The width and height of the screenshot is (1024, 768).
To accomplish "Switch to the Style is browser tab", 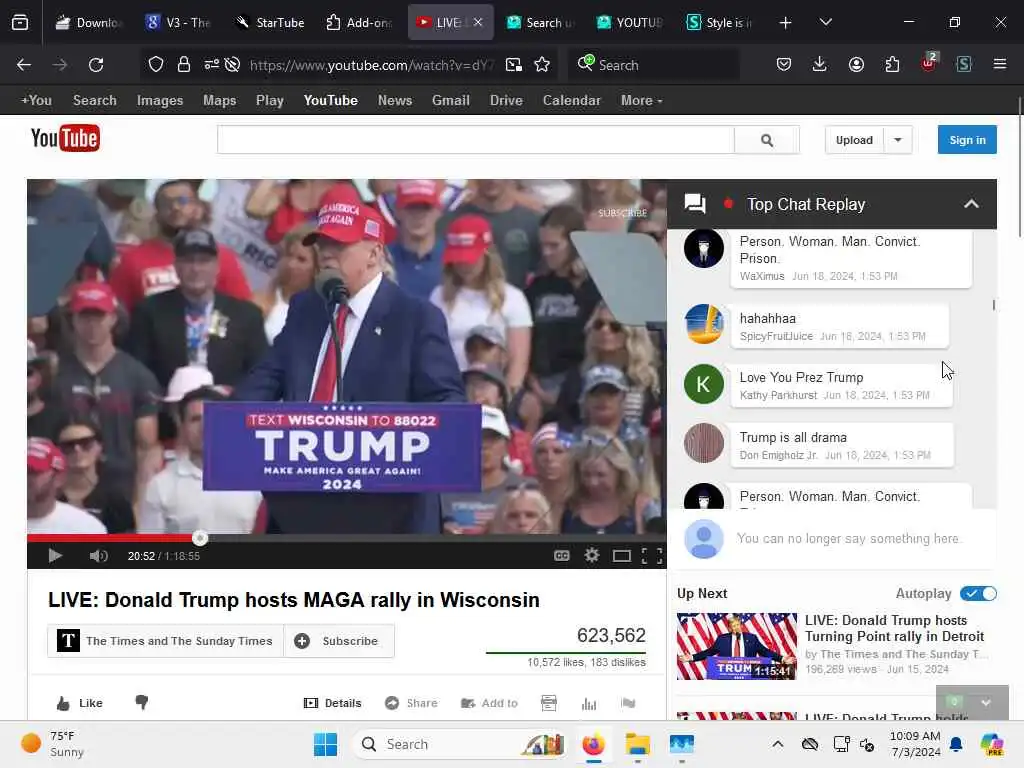I will pyautogui.click(x=719, y=22).
